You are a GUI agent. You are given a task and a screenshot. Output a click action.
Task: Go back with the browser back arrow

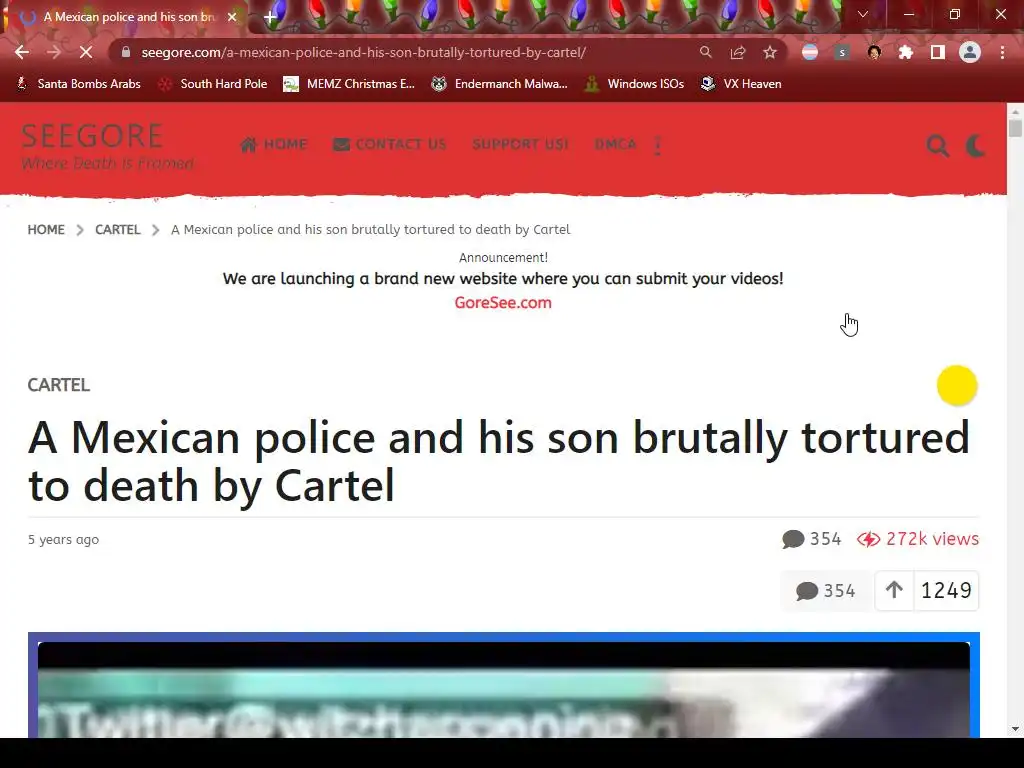tap(22, 52)
